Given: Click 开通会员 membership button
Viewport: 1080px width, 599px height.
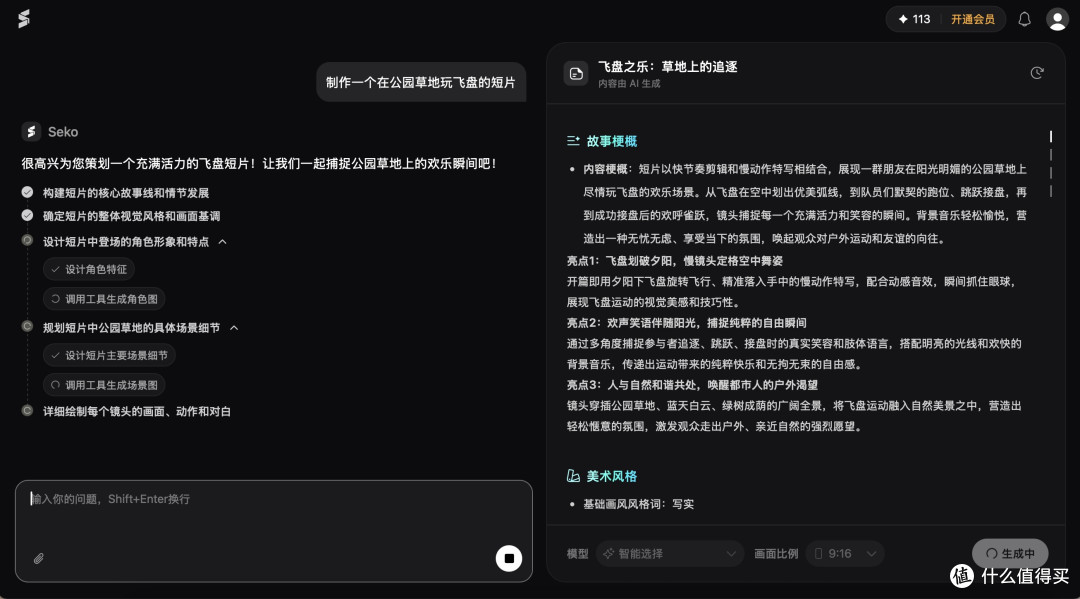Looking at the screenshot, I should (x=973, y=19).
